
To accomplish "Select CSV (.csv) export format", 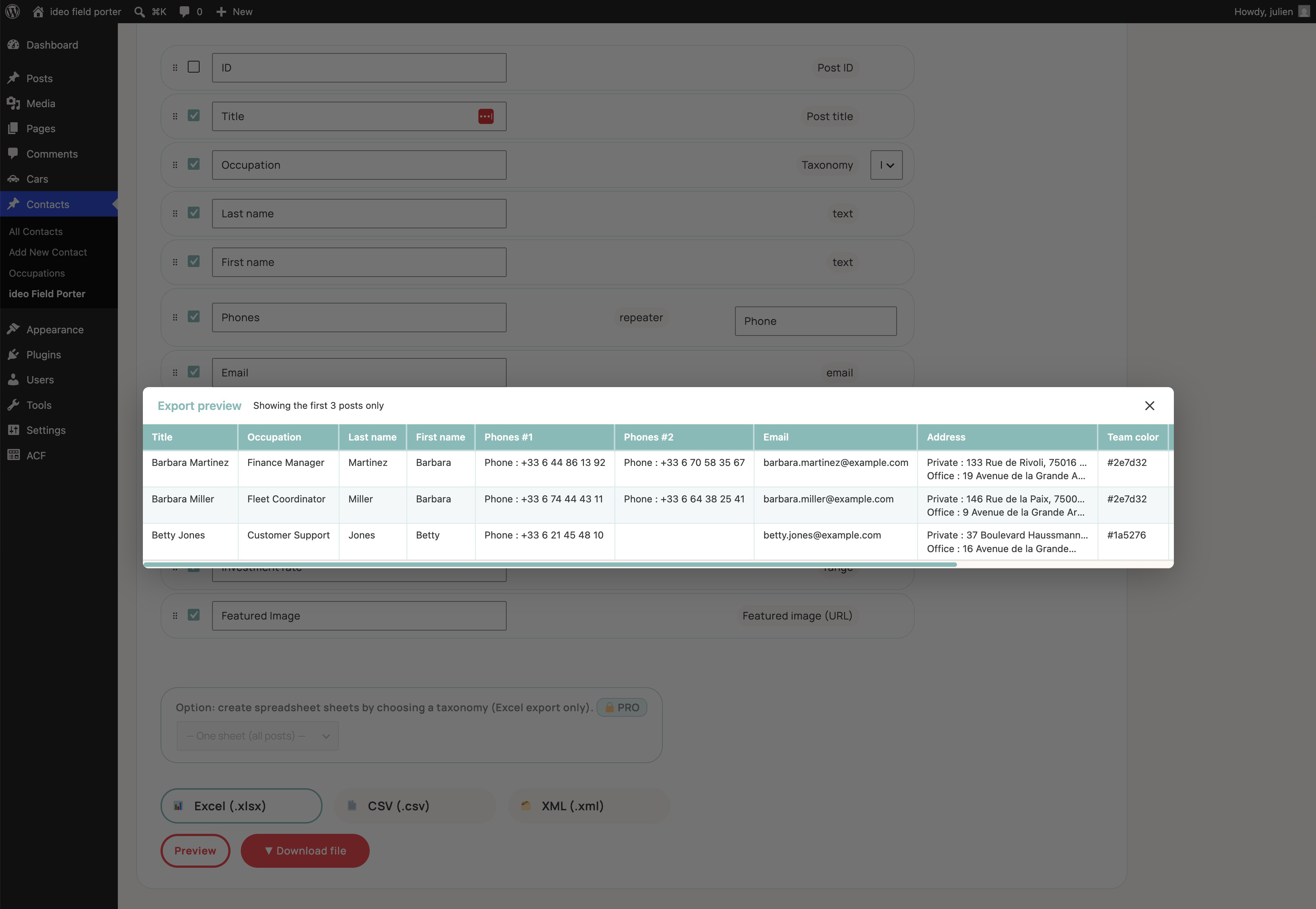I will (x=415, y=806).
